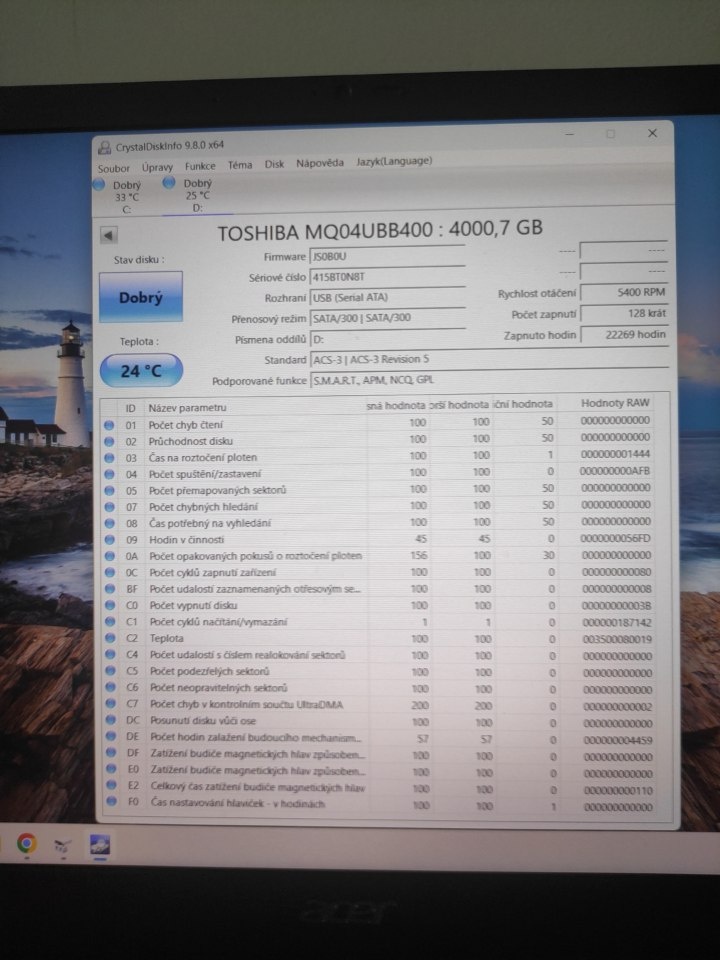
Task: Click the Zapnuto hodin field 22269 hodin
Action: coord(623,335)
